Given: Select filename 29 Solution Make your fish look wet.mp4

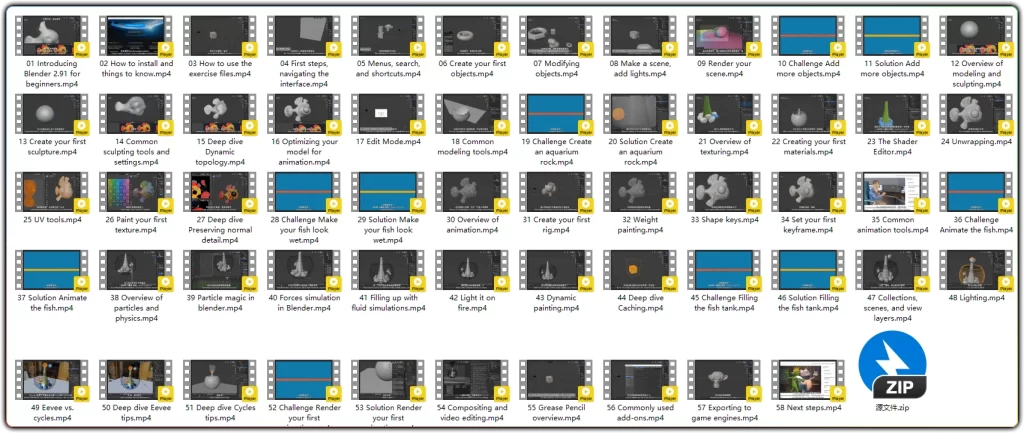Looking at the screenshot, I should [x=388, y=230].
